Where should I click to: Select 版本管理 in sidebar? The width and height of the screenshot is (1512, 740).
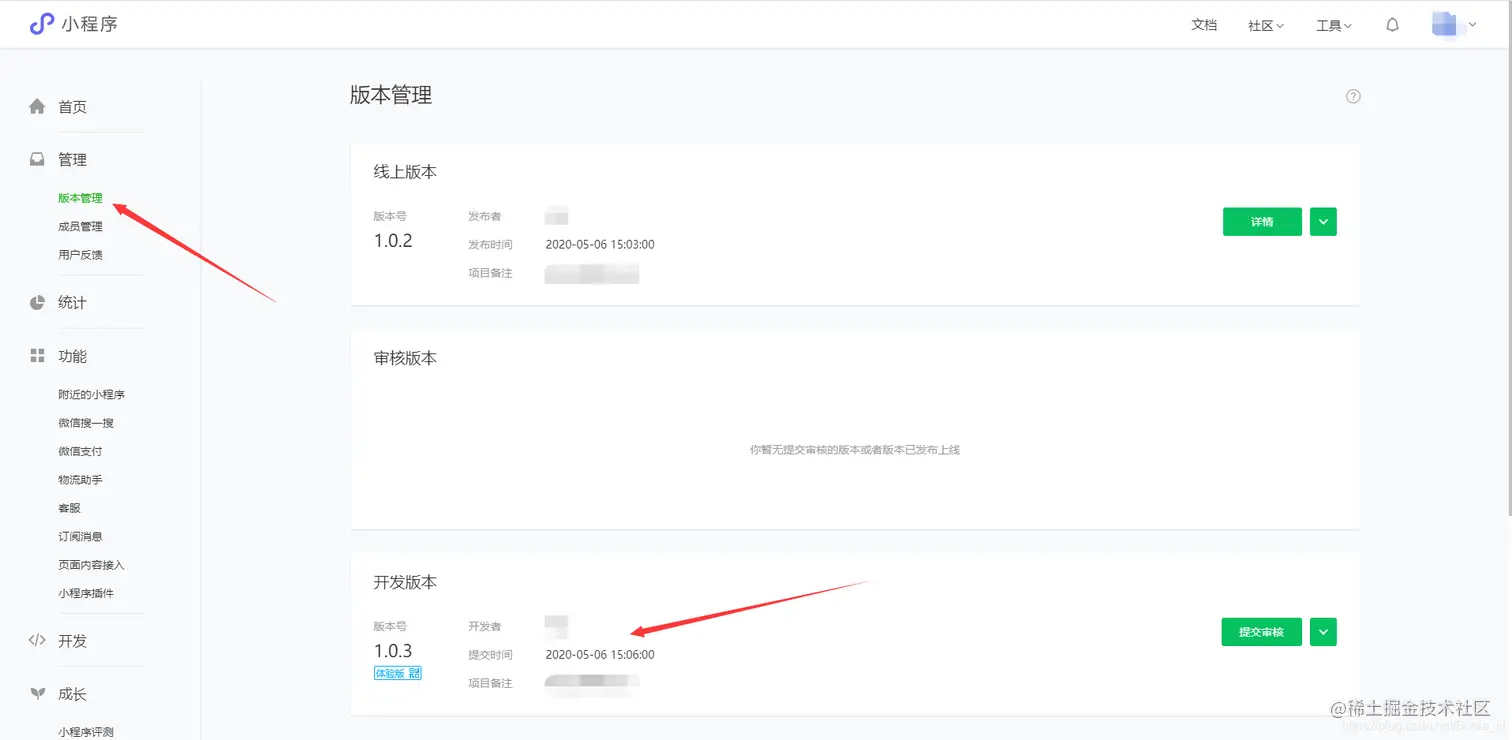80,198
